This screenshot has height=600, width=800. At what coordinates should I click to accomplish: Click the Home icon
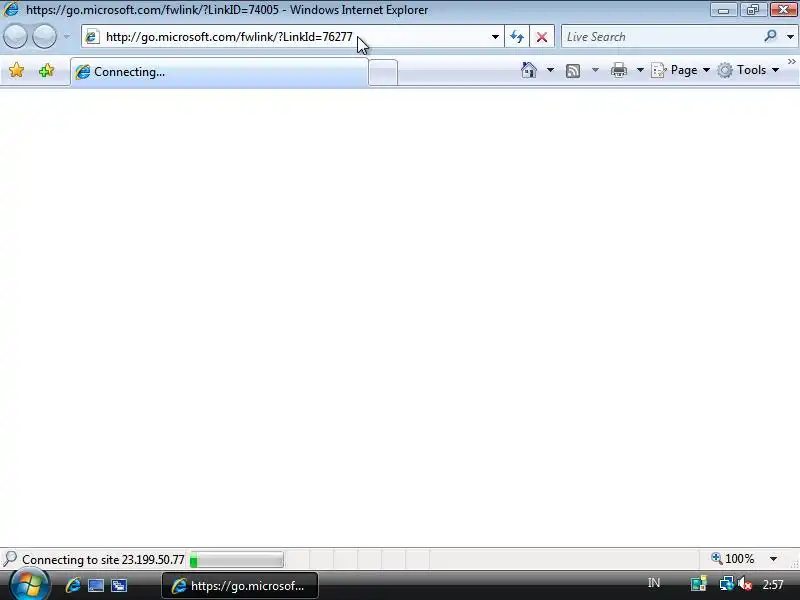pos(529,70)
